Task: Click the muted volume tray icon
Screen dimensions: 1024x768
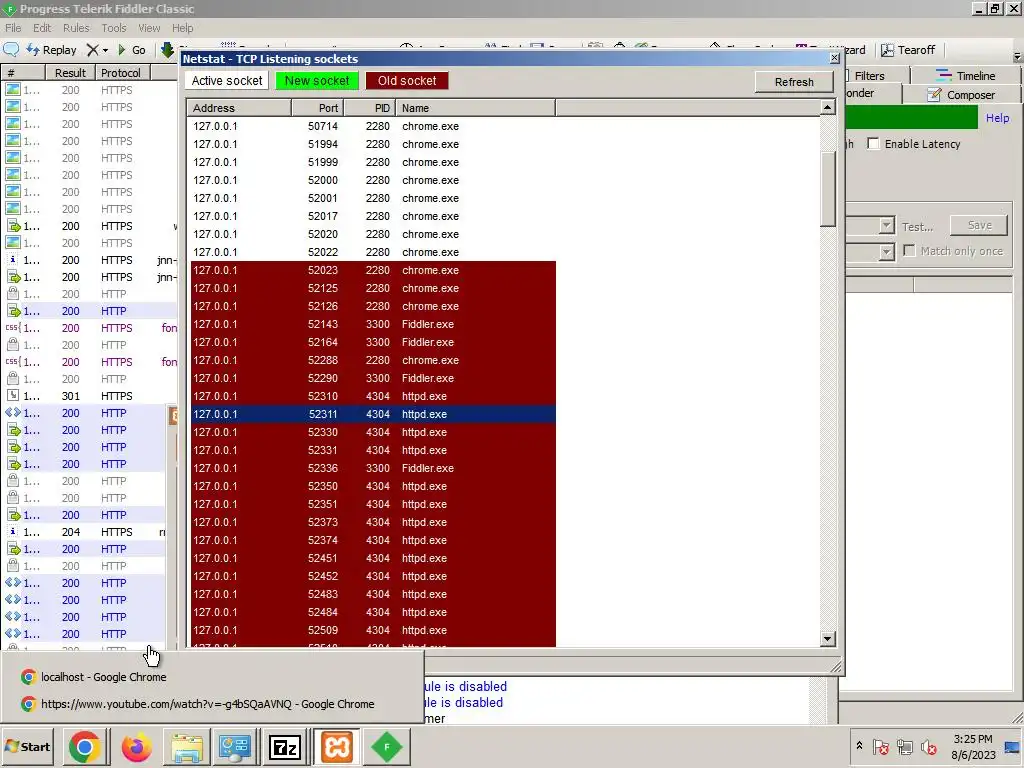Action: click(929, 747)
